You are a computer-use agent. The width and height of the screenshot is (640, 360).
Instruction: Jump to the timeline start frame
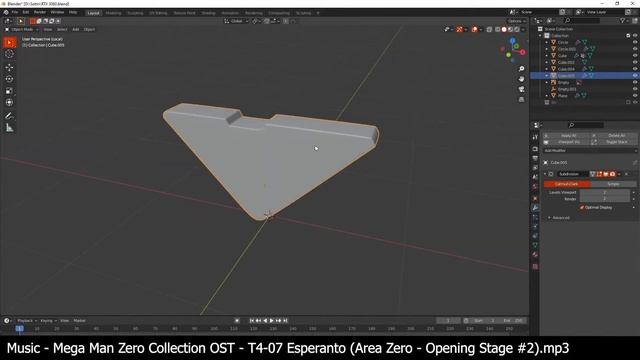click(x=251, y=321)
